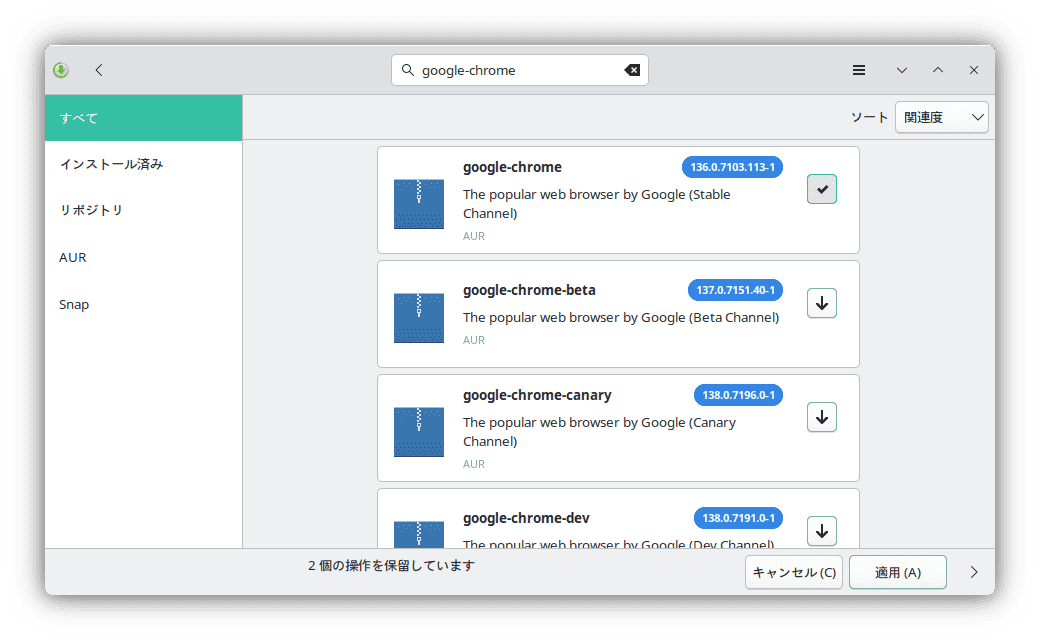Minimize the window with down chevron
1040x640 pixels.
[902, 70]
